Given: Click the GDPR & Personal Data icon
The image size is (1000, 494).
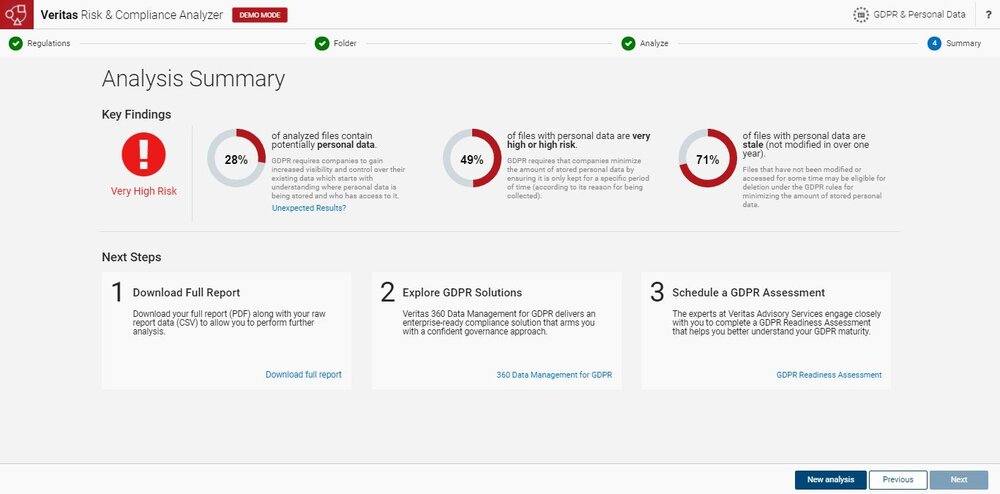Looking at the screenshot, I should [x=861, y=15].
